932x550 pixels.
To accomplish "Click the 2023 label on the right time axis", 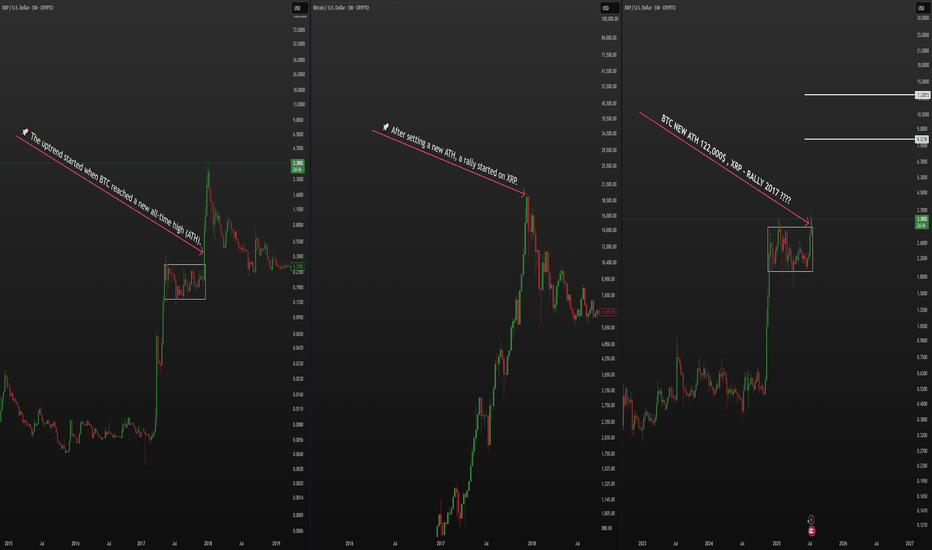I will click(643, 543).
